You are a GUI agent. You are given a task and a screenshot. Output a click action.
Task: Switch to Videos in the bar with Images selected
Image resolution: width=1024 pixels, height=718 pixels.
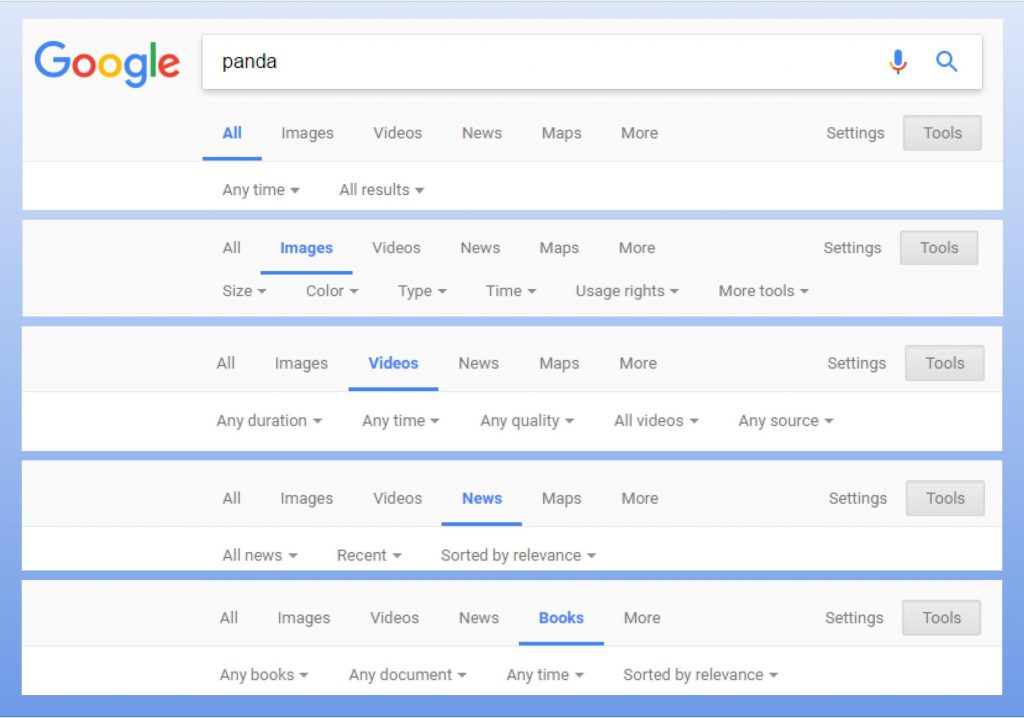[x=396, y=248]
